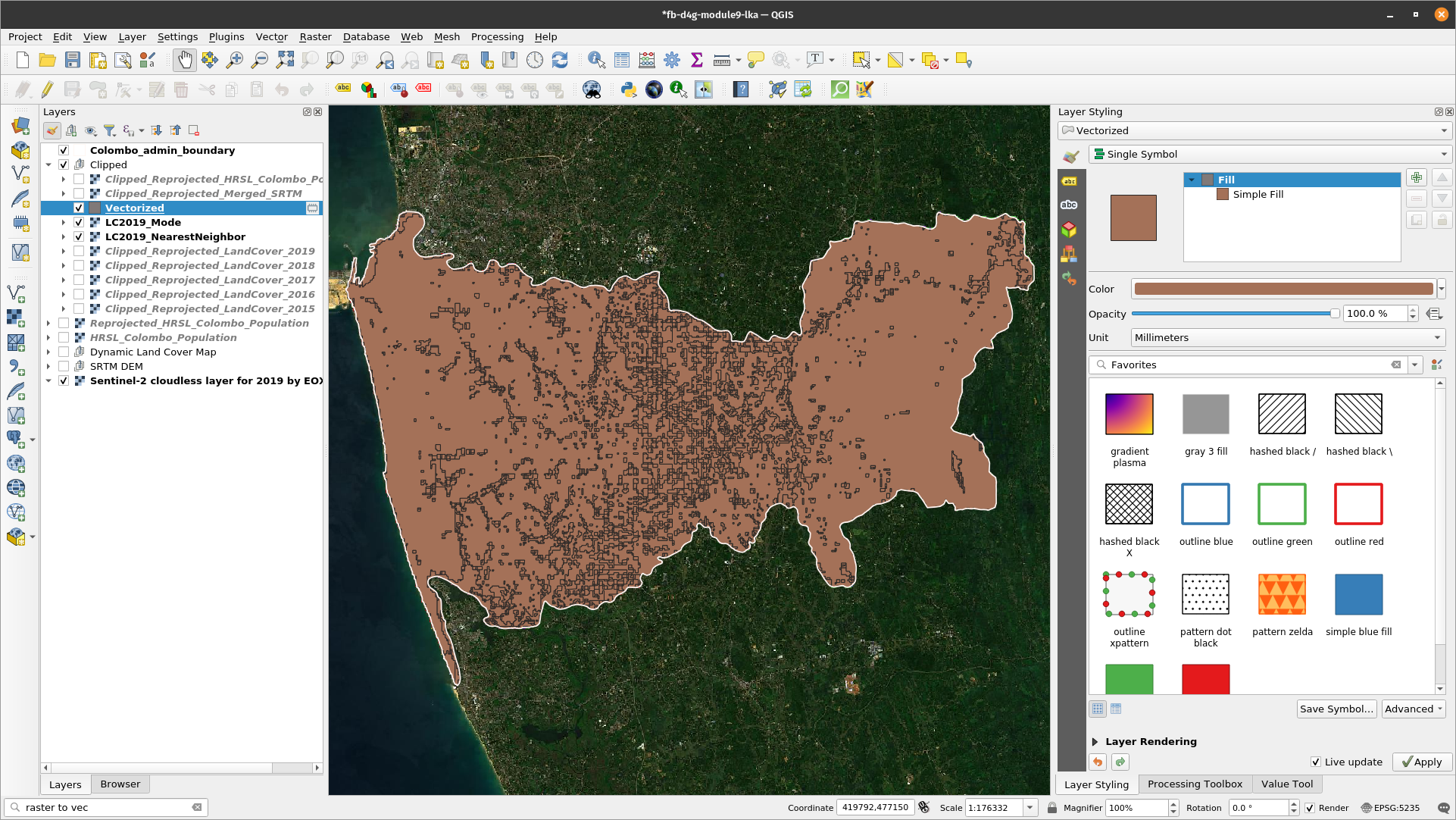This screenshot has height=820, width=1456.
Task: Switch to the Browser tab
Action: [x=120, y=783]
